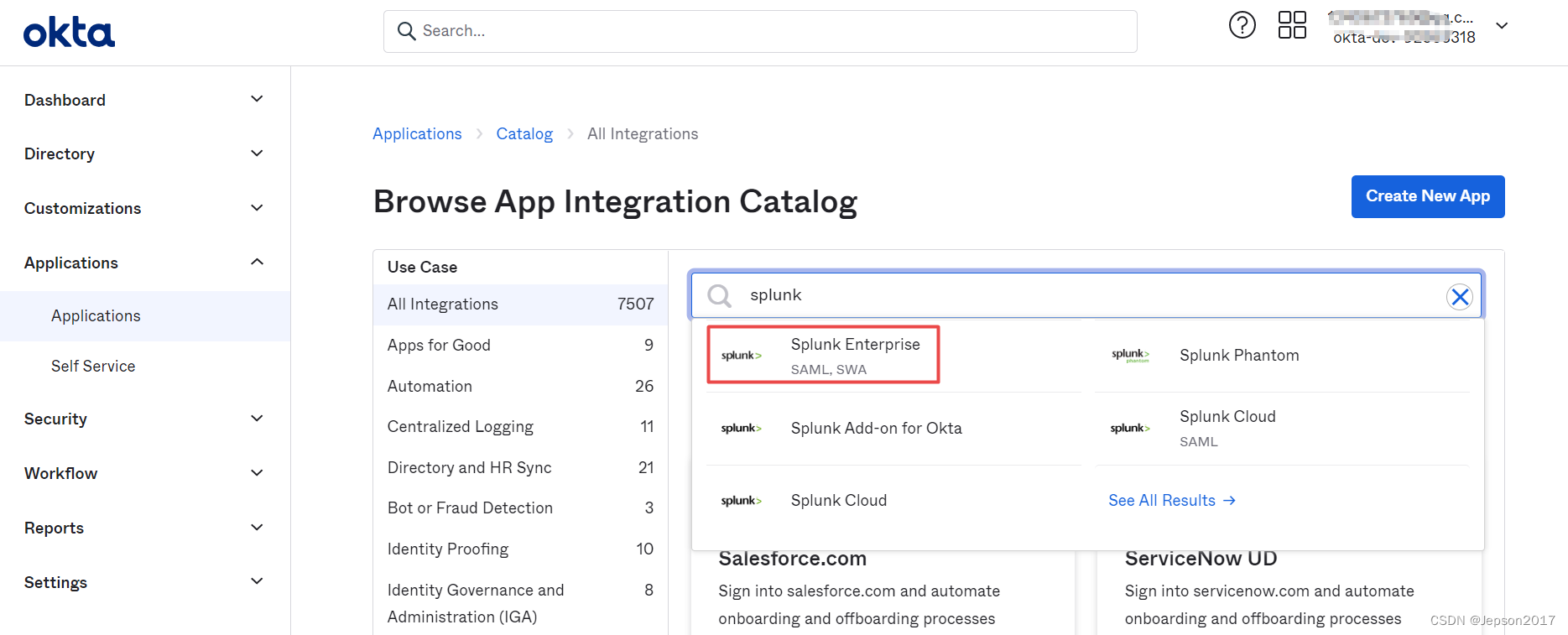Click the magnifier icon in catalog search
This screenshot has height=635, width=1568.
719,295
